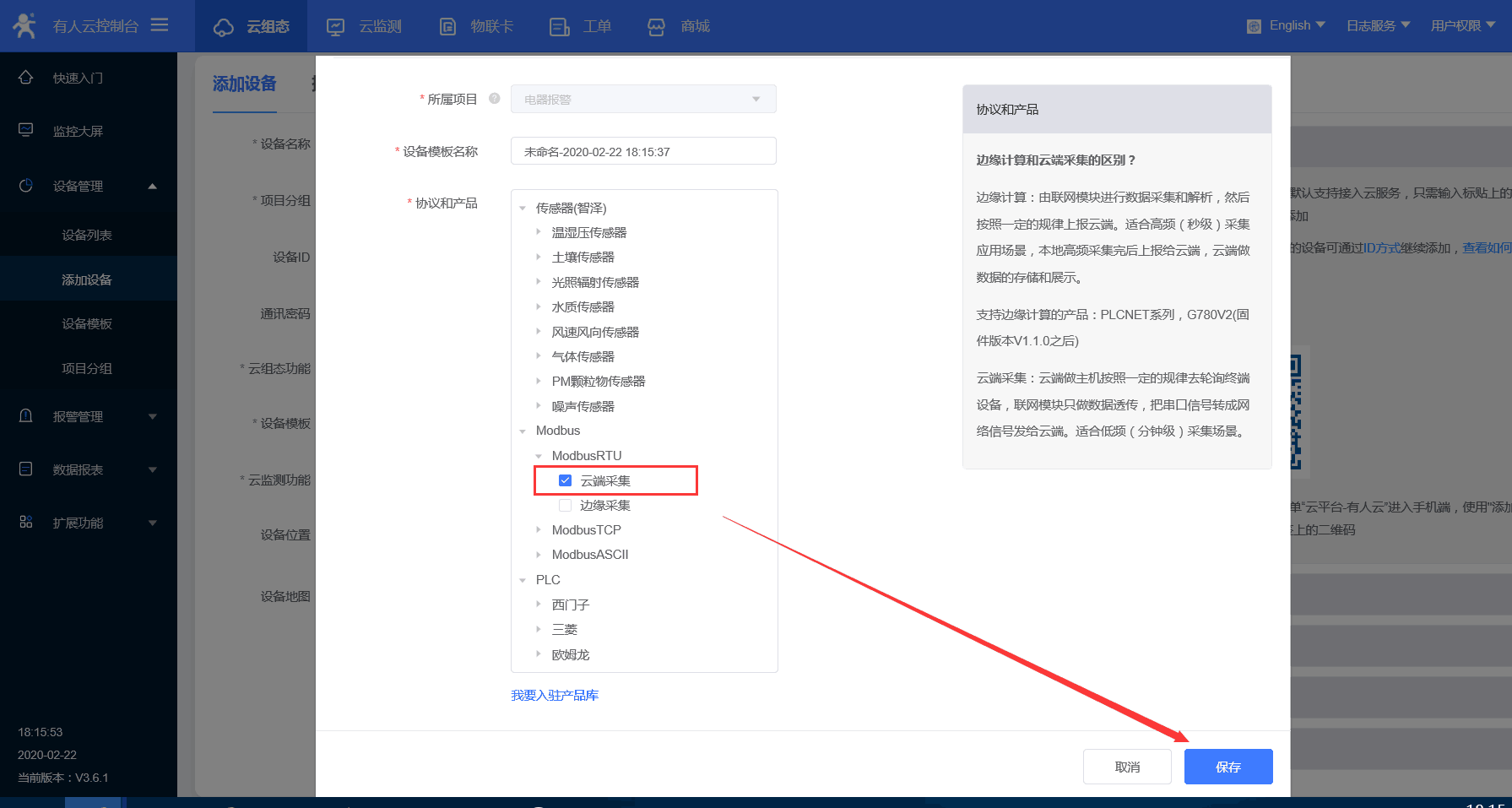1512x808 pixels.
Task: Click the hamburger menu icon in header
Action: tap(160, 25)
